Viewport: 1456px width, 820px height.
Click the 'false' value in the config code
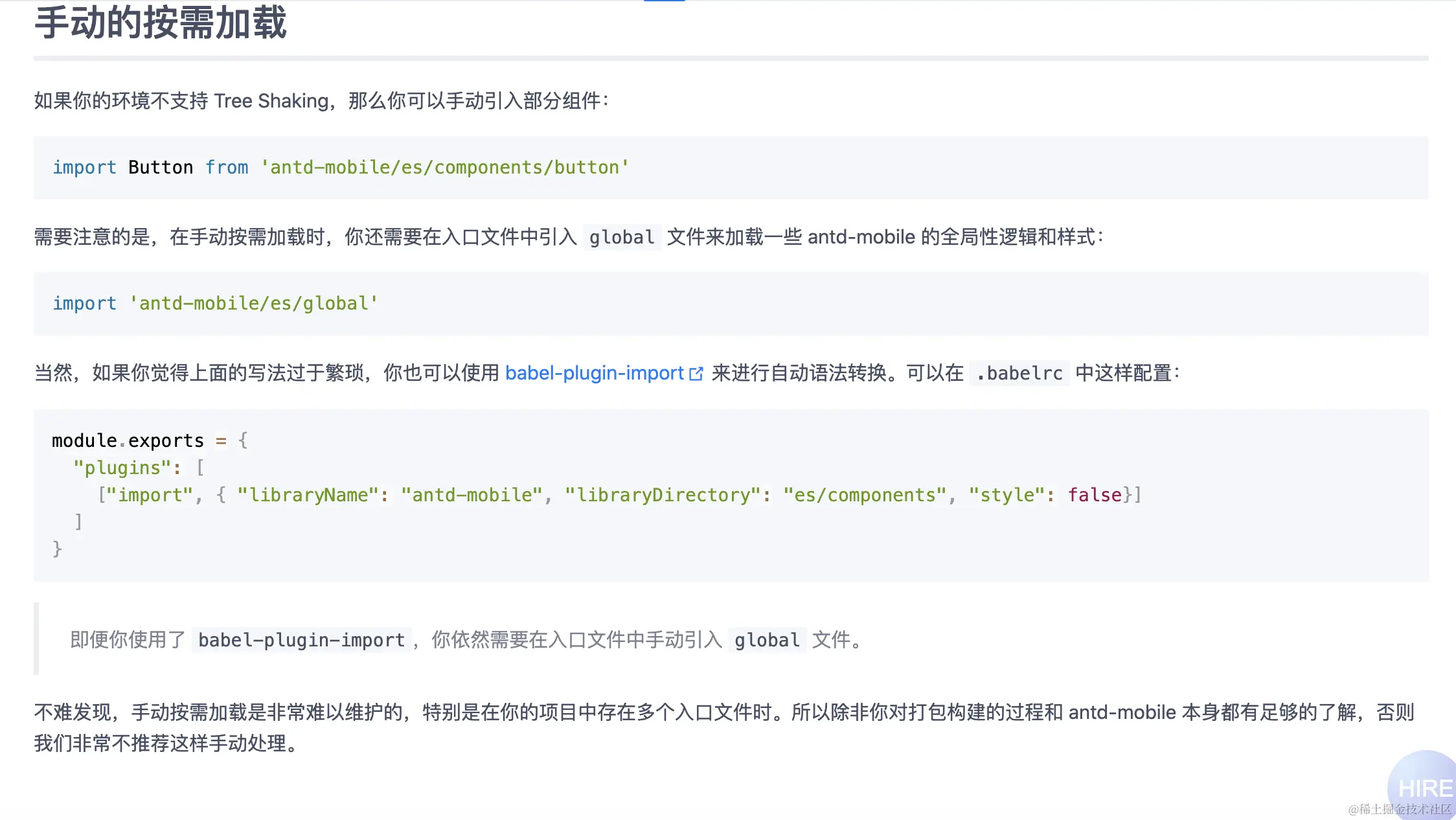point(1095,495)
